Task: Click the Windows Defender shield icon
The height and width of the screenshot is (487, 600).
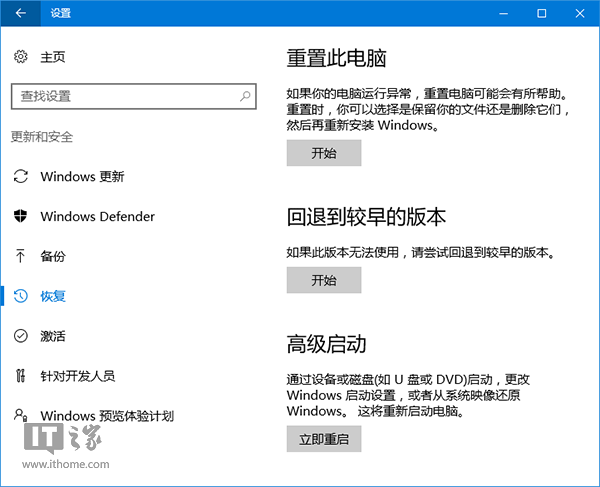Action: pyautogui.click(x=21, y=216)
